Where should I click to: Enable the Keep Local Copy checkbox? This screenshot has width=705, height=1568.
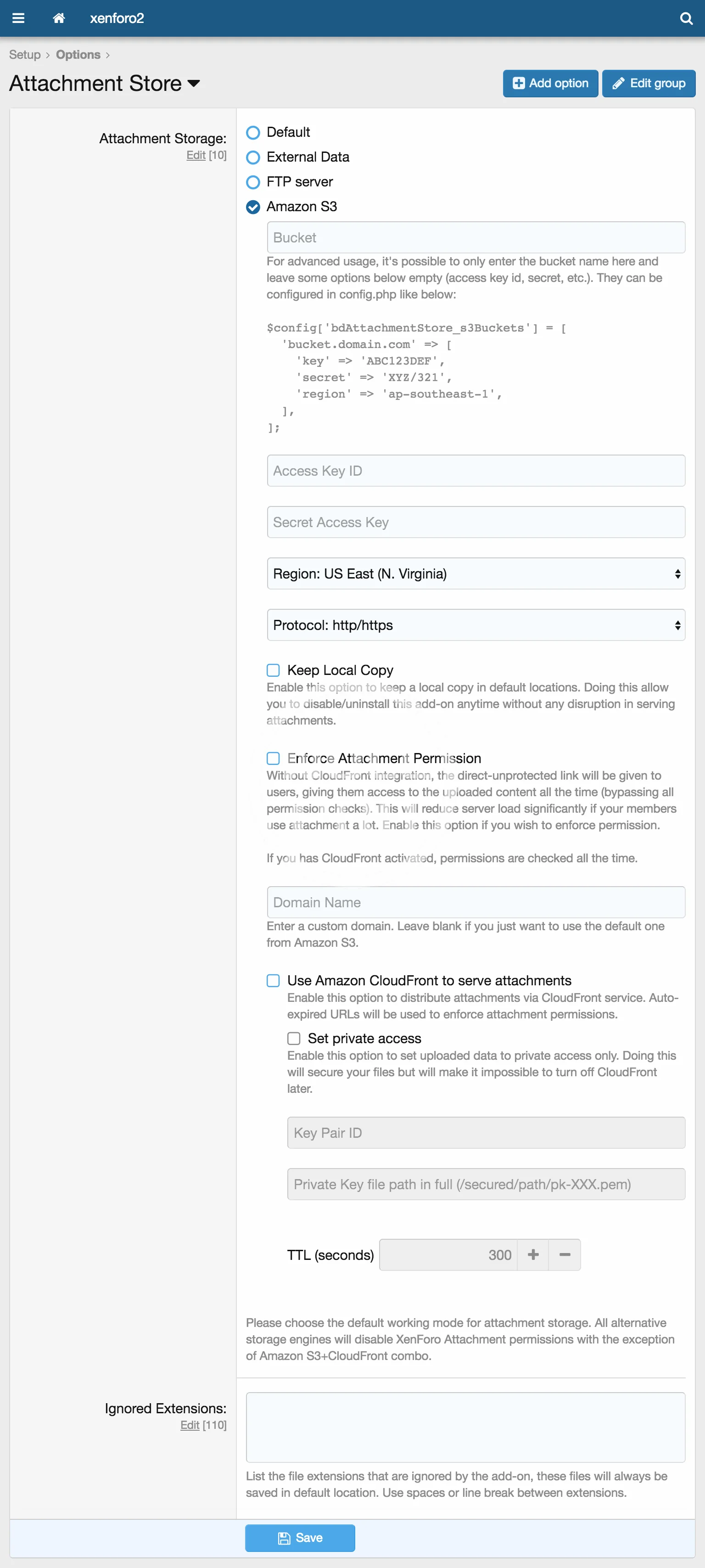[273, 670]
